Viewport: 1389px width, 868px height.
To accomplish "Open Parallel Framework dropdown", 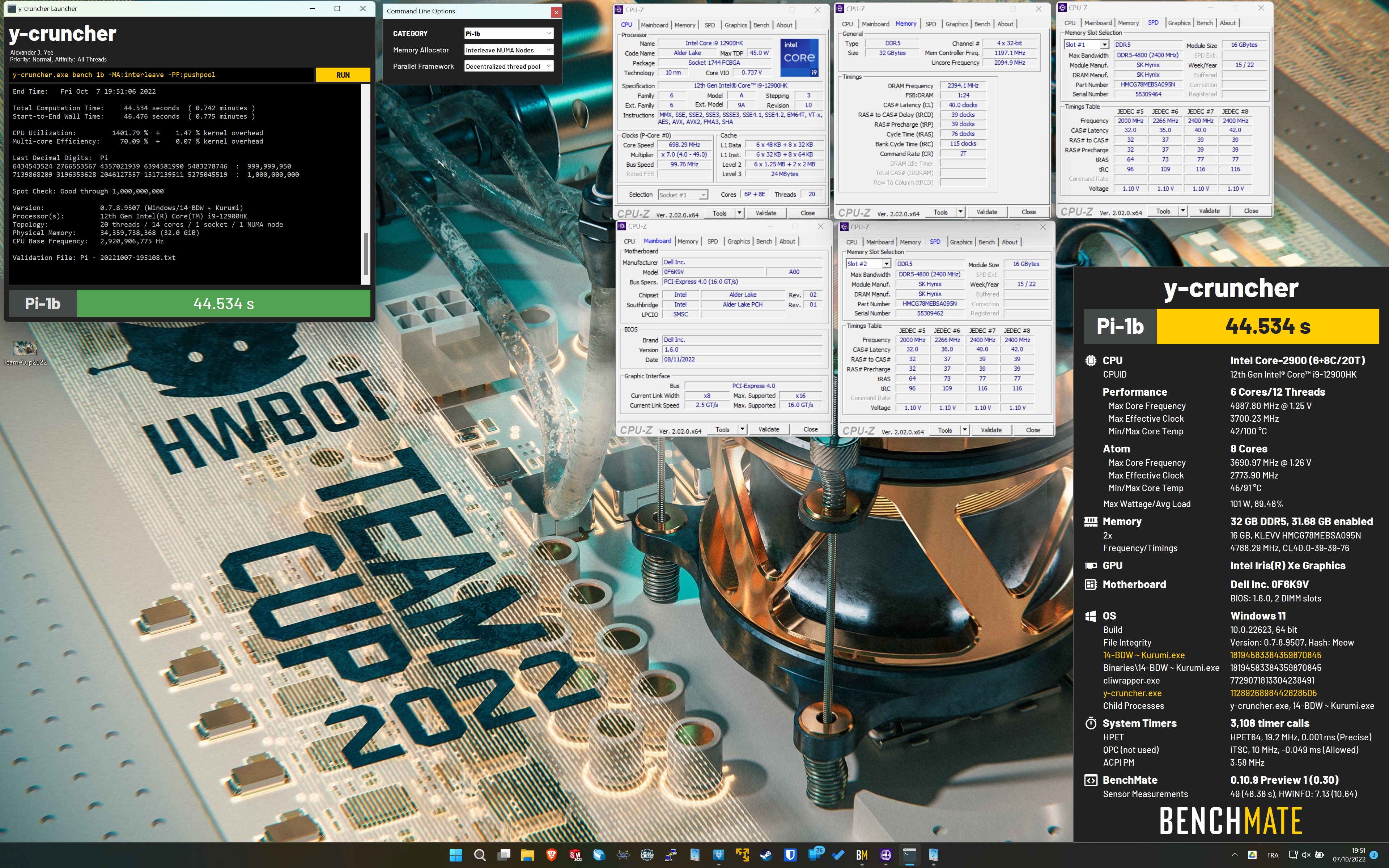I will [509, 66].
